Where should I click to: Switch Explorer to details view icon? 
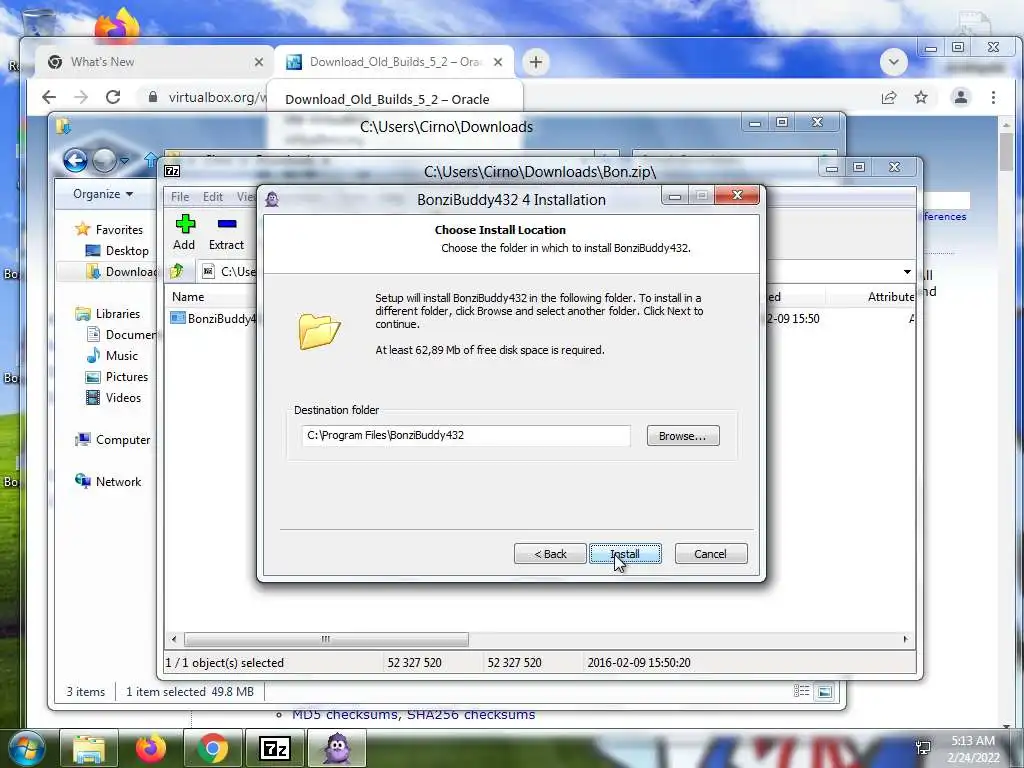[801, 691]
